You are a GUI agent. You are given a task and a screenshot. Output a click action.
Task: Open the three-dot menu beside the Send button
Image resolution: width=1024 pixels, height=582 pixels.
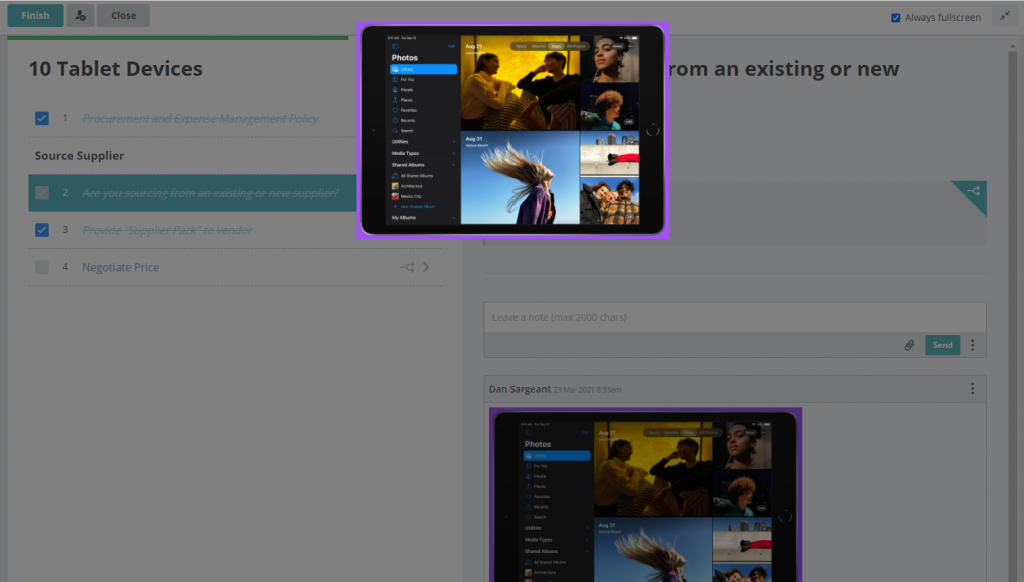(972, 345)
